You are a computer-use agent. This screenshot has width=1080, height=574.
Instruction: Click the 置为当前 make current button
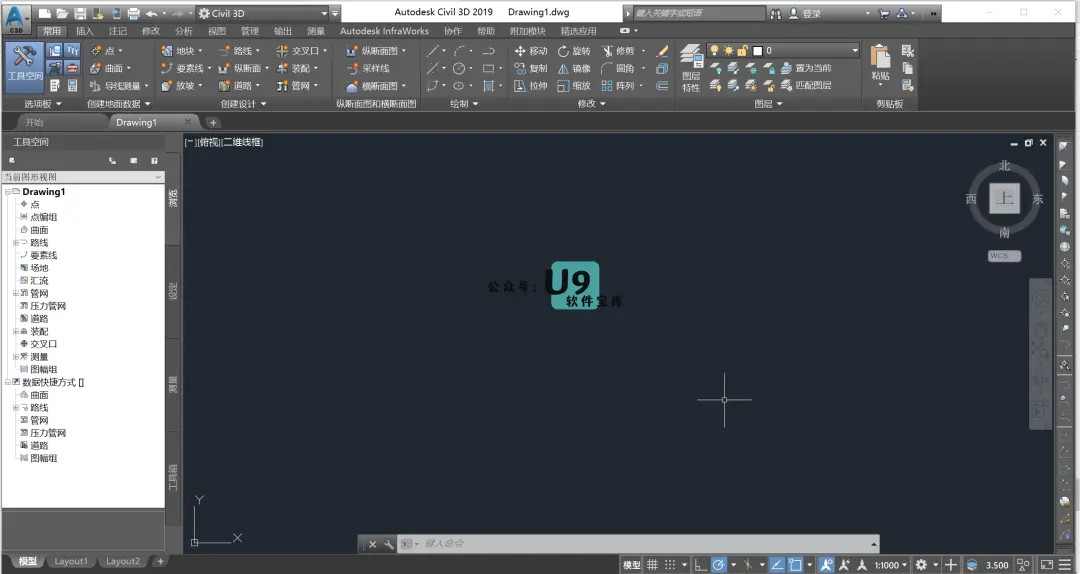point(806,68)
